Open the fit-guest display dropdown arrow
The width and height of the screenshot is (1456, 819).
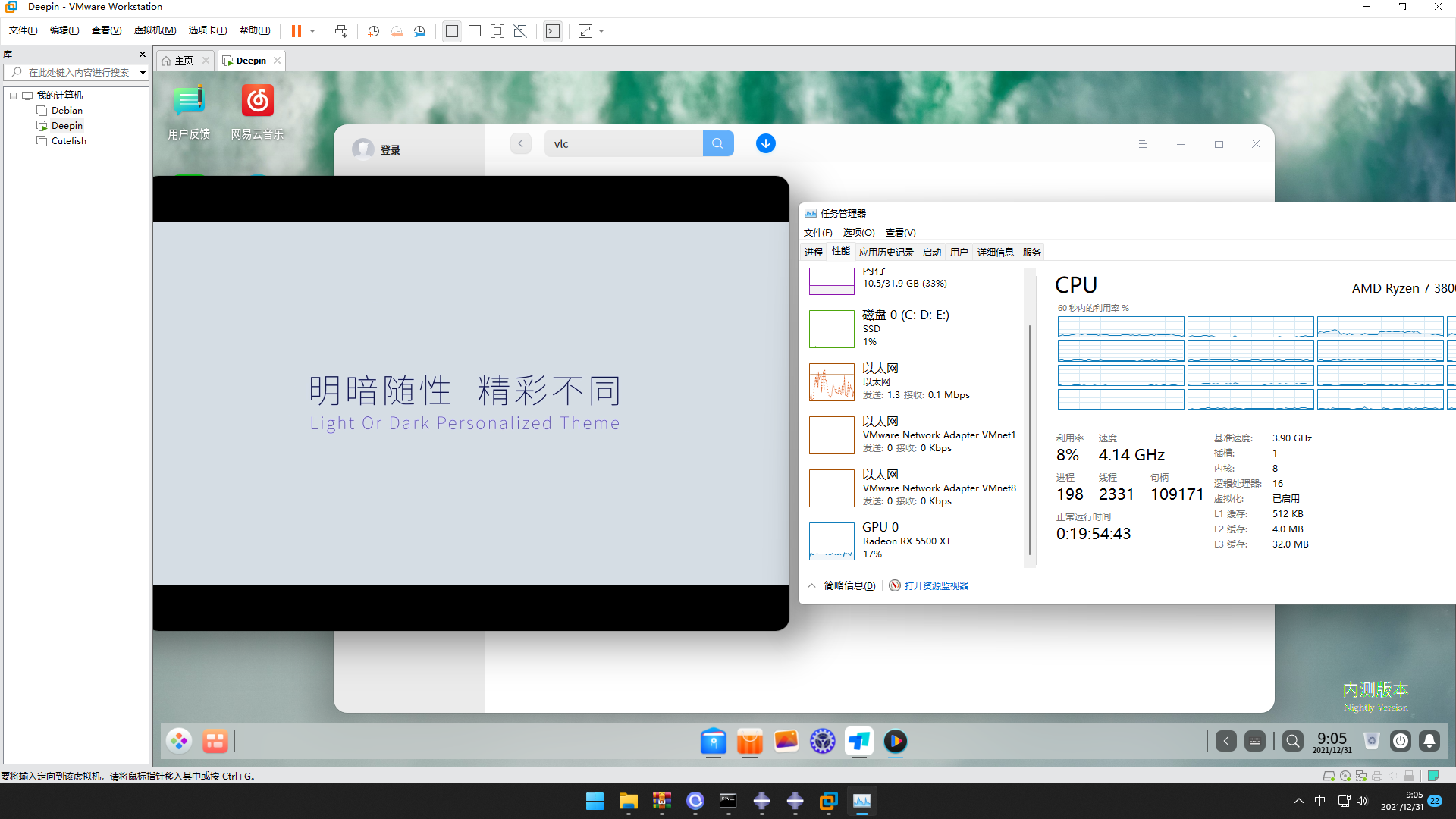pyautogui.click(x=601, y=31)
